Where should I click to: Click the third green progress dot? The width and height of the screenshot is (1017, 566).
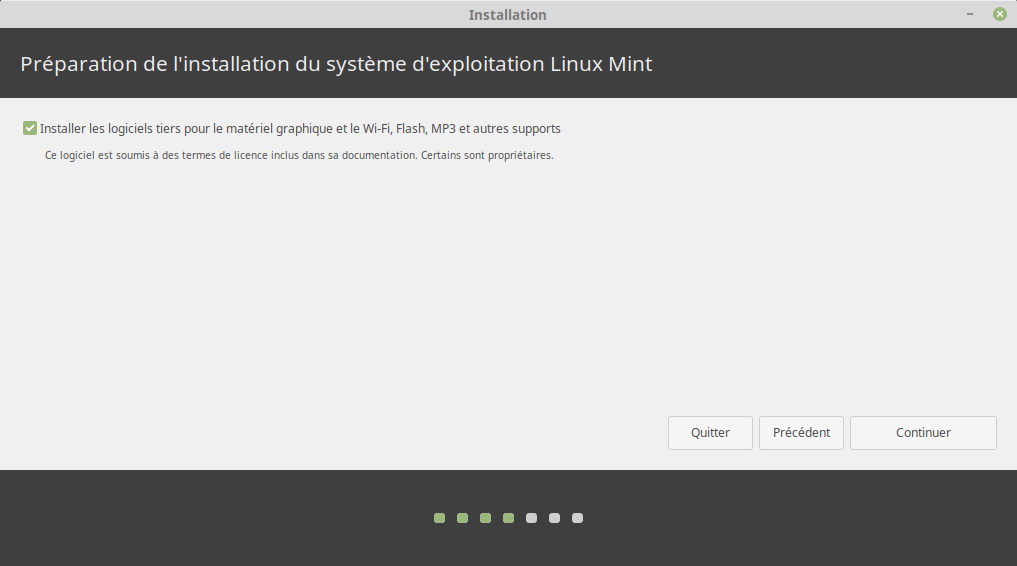(x=485, y=518)
